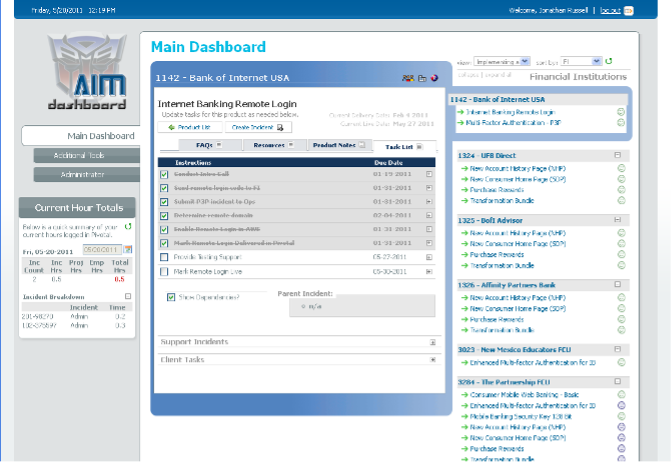Screen dimensions: 672x462
Task: Click the status smiley for BofI Advisor Transformation Bundle
Action: click(x=621, y=265)
